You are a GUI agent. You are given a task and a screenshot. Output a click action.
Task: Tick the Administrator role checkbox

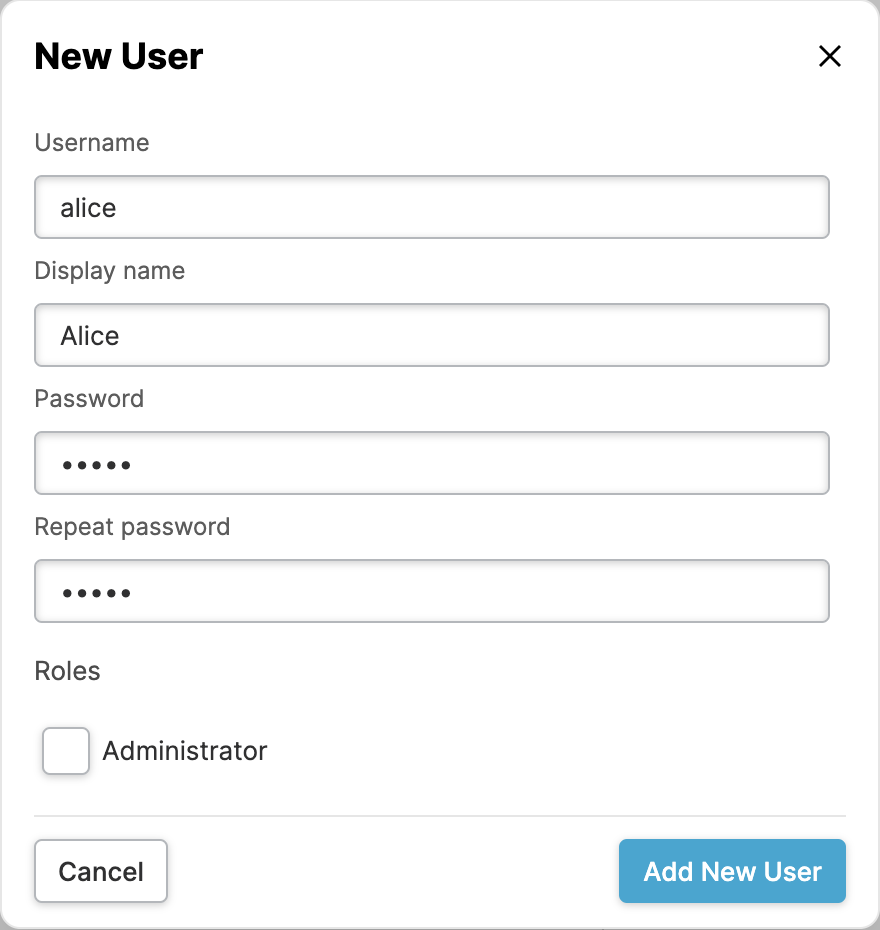[x=66, y=751]
